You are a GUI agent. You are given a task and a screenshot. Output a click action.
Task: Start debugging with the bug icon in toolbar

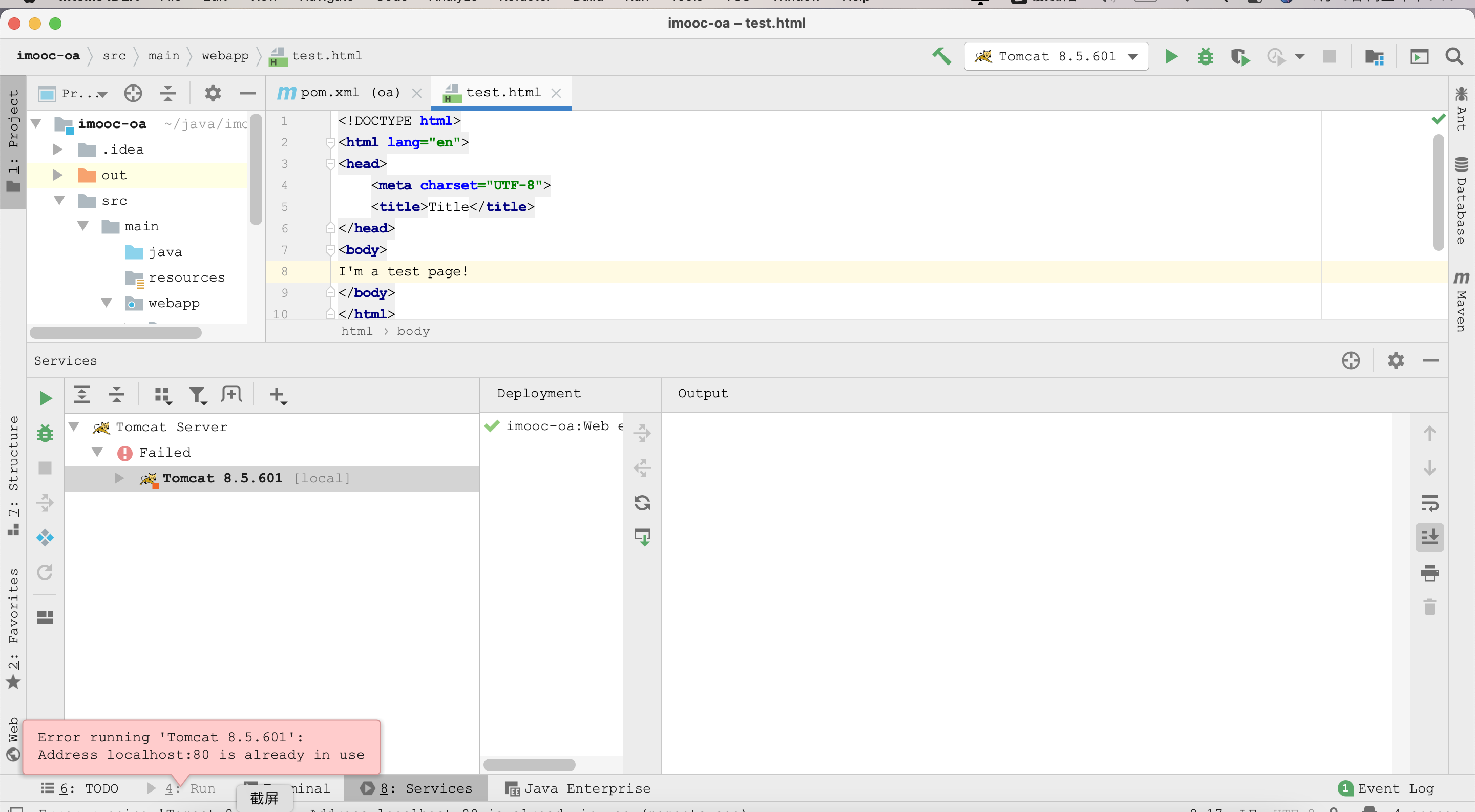point(1205,56)
